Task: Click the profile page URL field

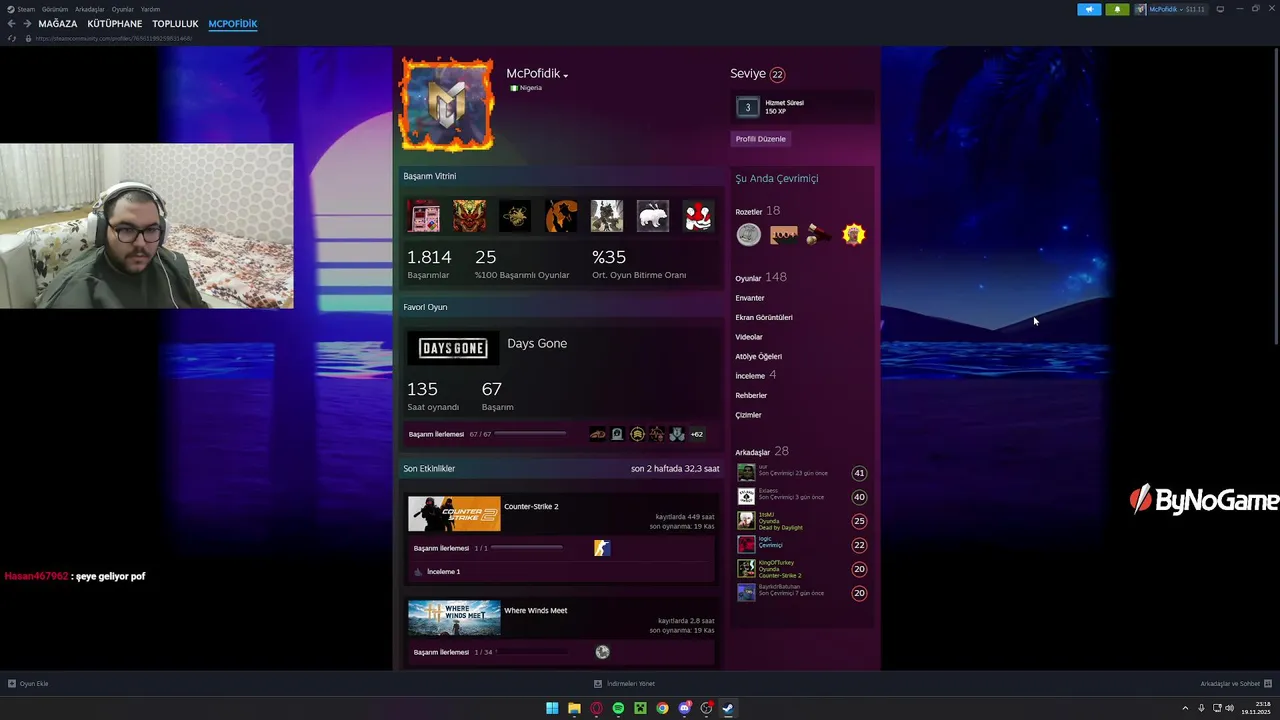Action: coord(114,38)
